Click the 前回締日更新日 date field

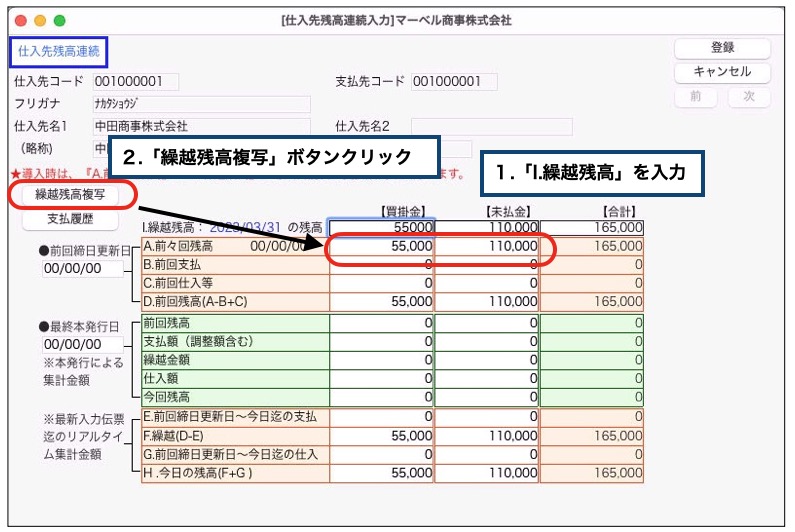pyautogui.click(x=83, y=268)
